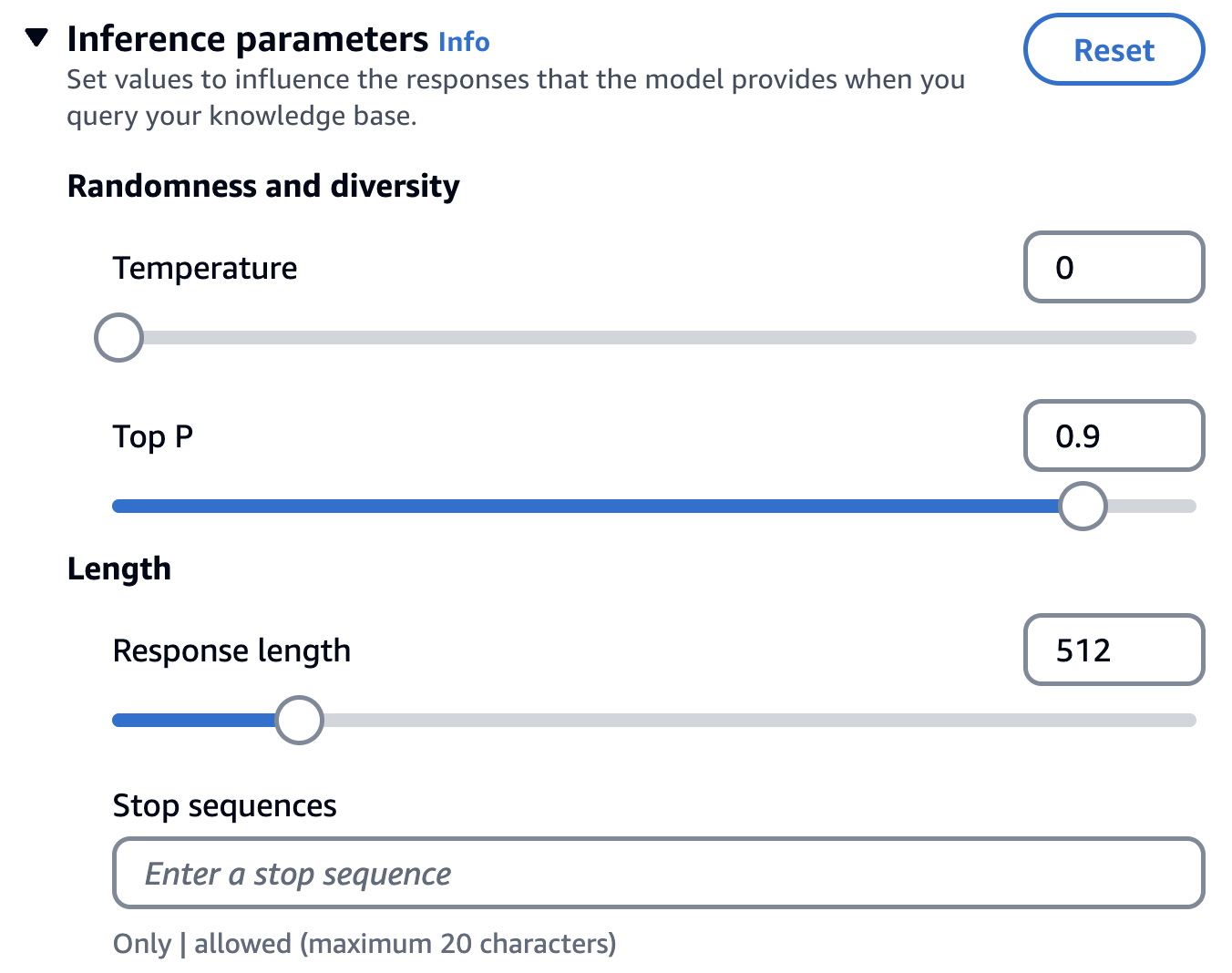Screen dimensions: 1232x973
Task: Click the gray end of Top P track
Action: pyautogui.click(x=1153, y=507)
